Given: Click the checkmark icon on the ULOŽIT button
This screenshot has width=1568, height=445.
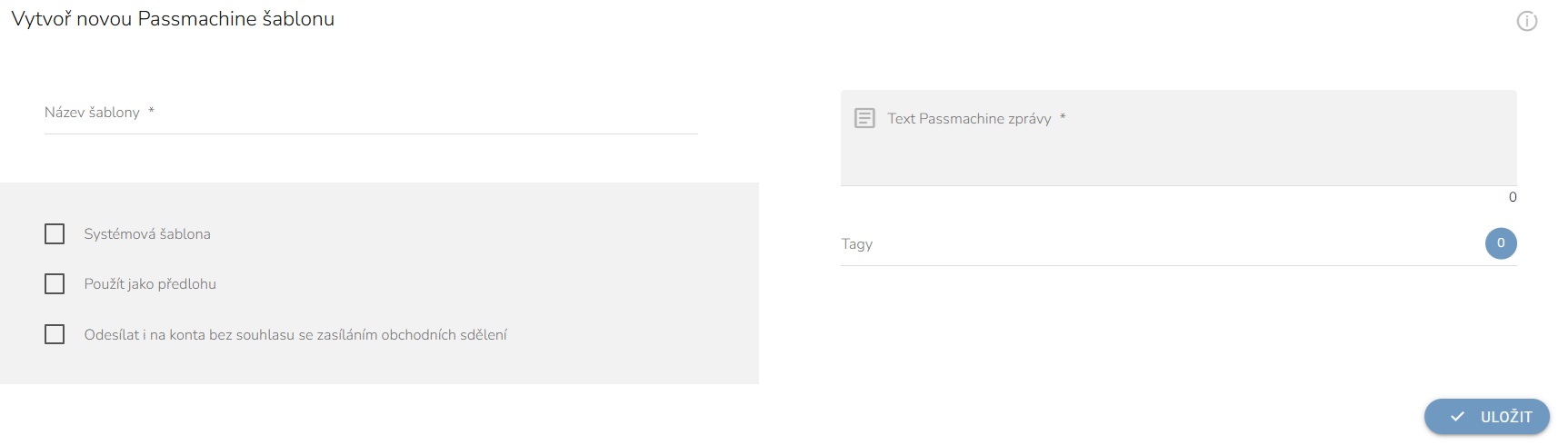Looking at the screenshot, I should [x=1457, y=417].
